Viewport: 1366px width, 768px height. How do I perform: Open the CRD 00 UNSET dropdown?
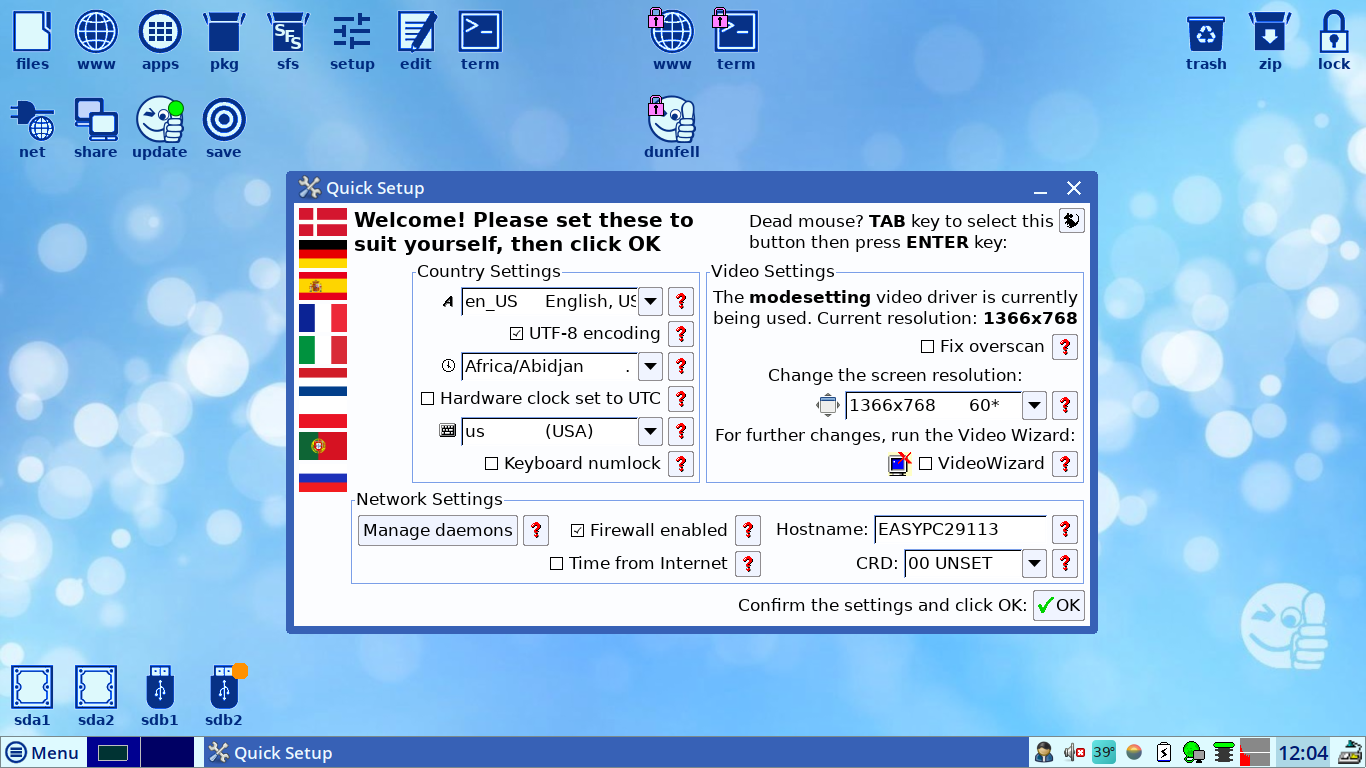pyautogui.click(x=1034, y=563)
